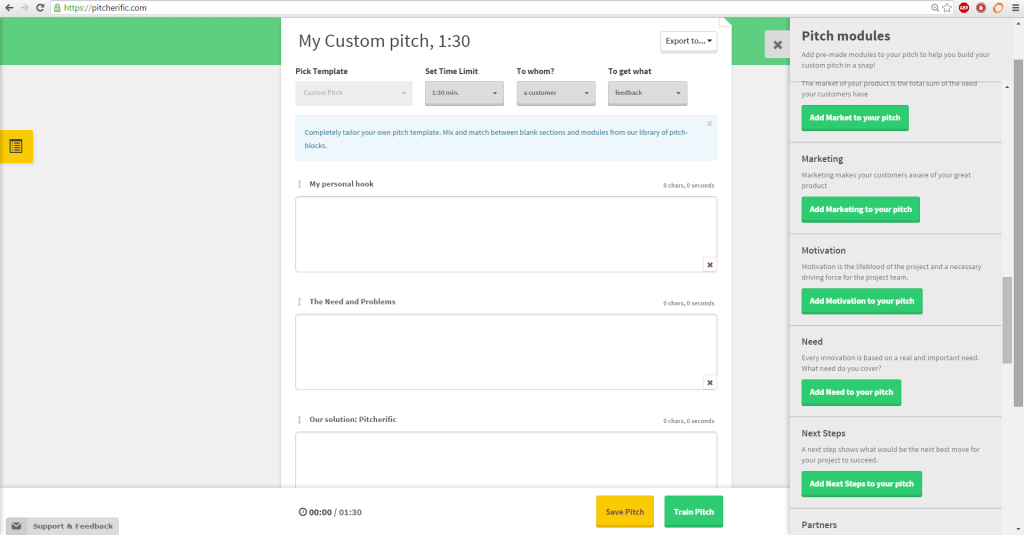
Task: Click the timer clock icon
Action: 302,512
